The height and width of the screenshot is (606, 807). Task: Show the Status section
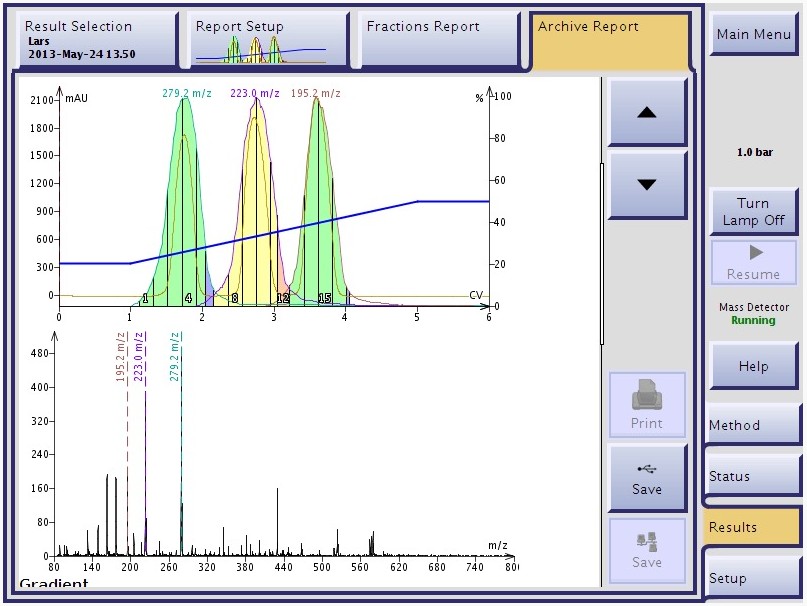pyautogui.click(x=752, y=476)
